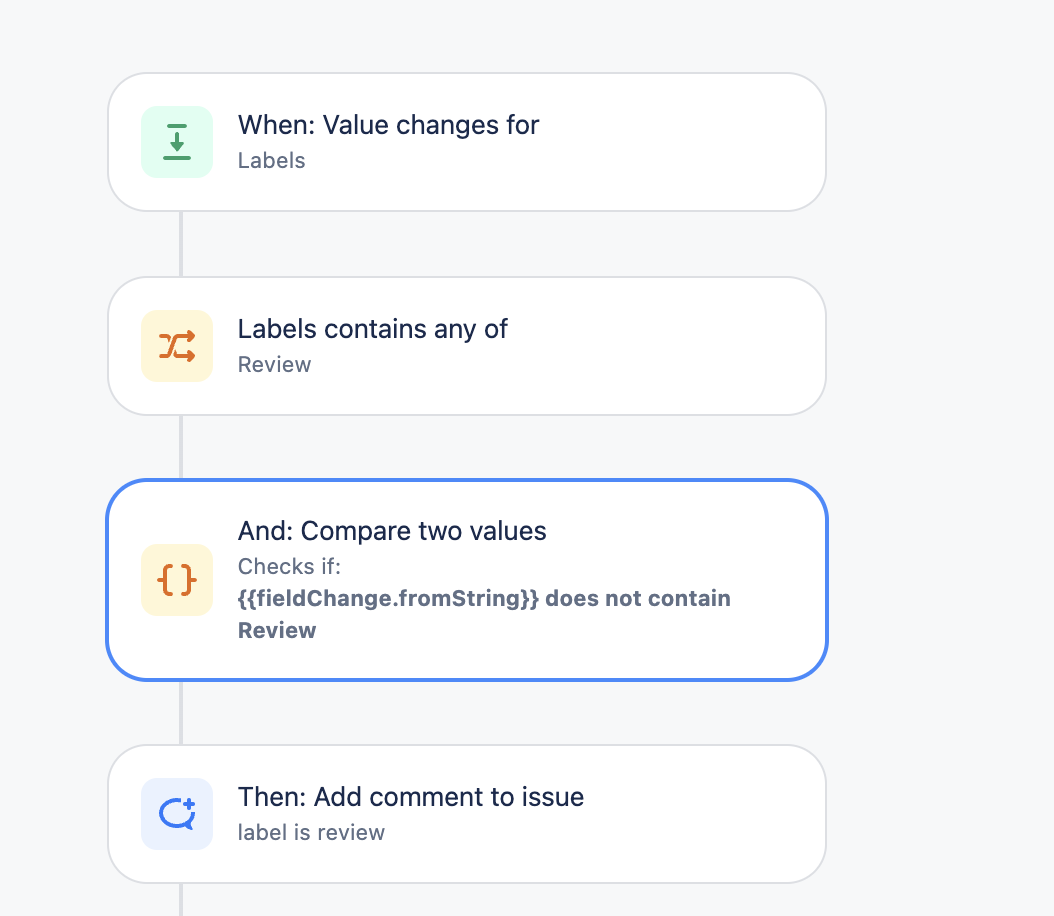Click the connector line between trigger and condition
This screenshot has width=1054, height=916.
point(180,245)
